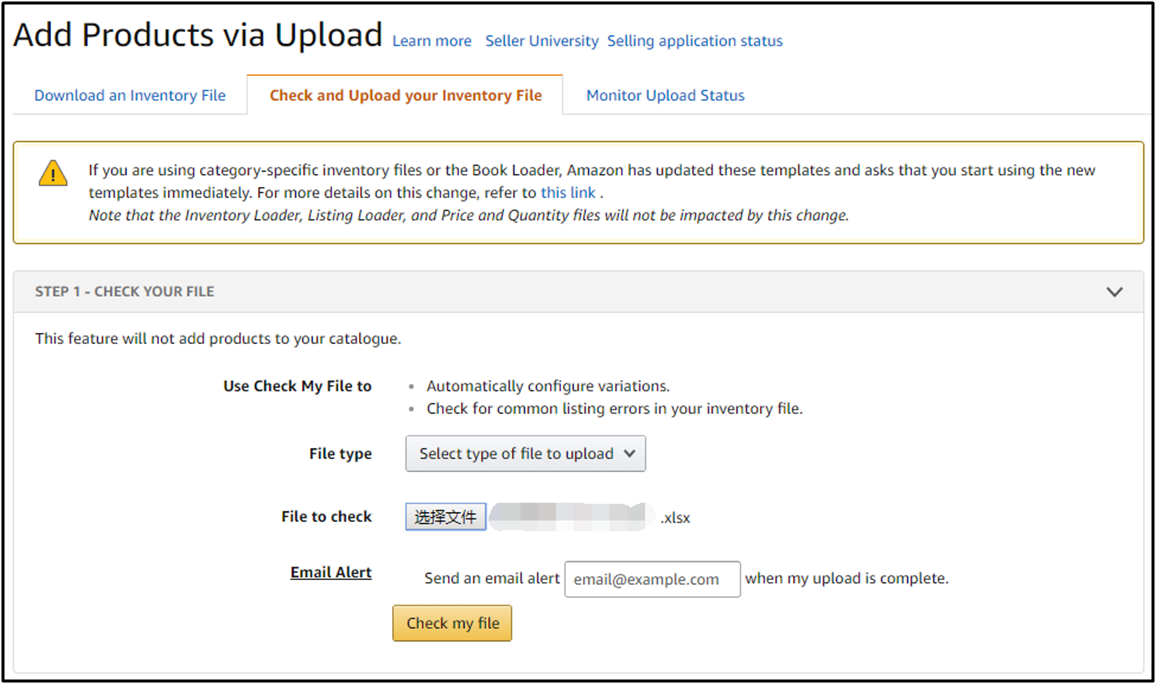Click the Email Alert underlined label

click(331, 573)
